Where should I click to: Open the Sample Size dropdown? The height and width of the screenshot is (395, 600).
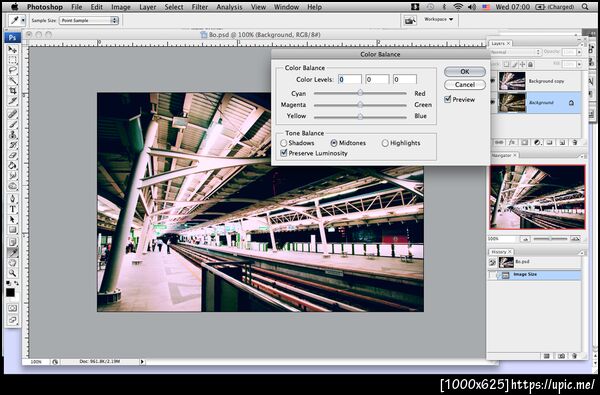88,21
